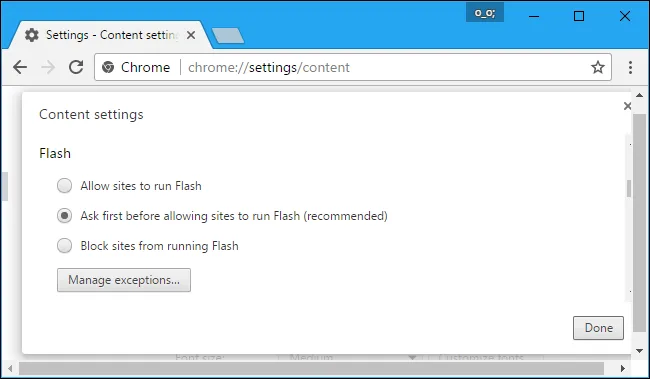This screenshot has height=379, width=650.
Task: Open Manage exceptions dialog
Action: pyautogui.click(x=124, y=280)
